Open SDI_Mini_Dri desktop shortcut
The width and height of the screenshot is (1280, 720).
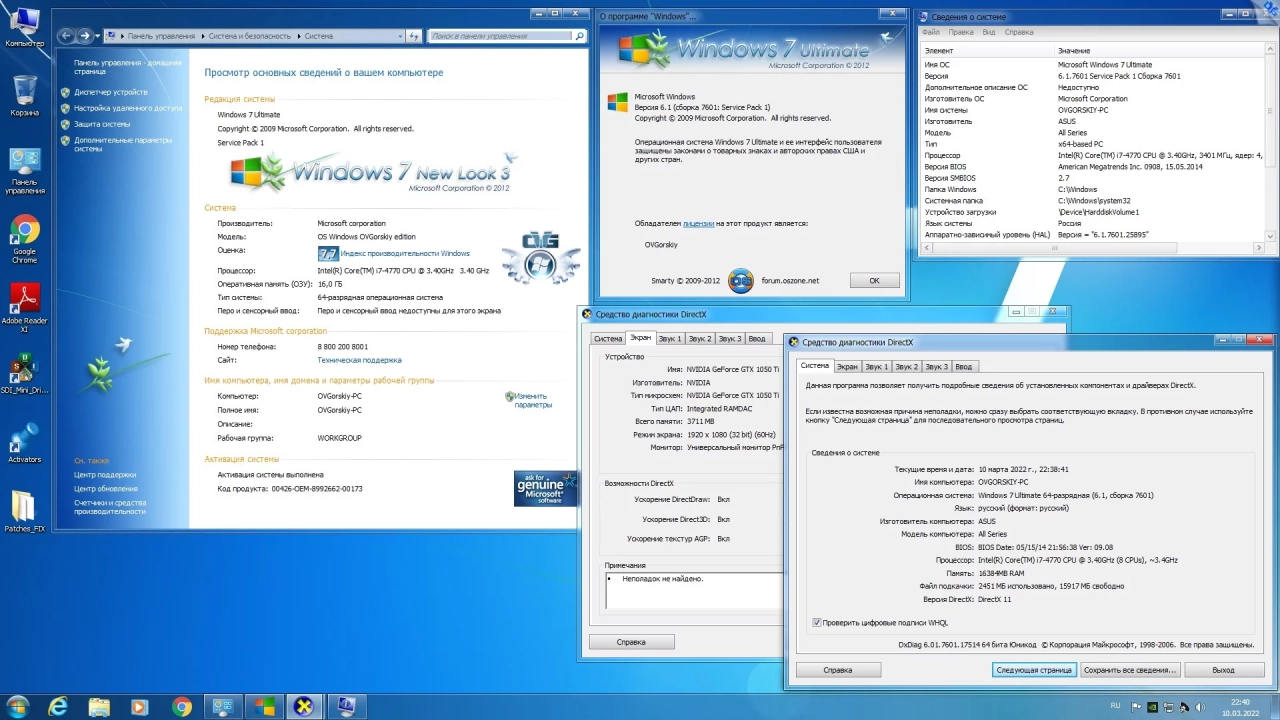[24, 375]
